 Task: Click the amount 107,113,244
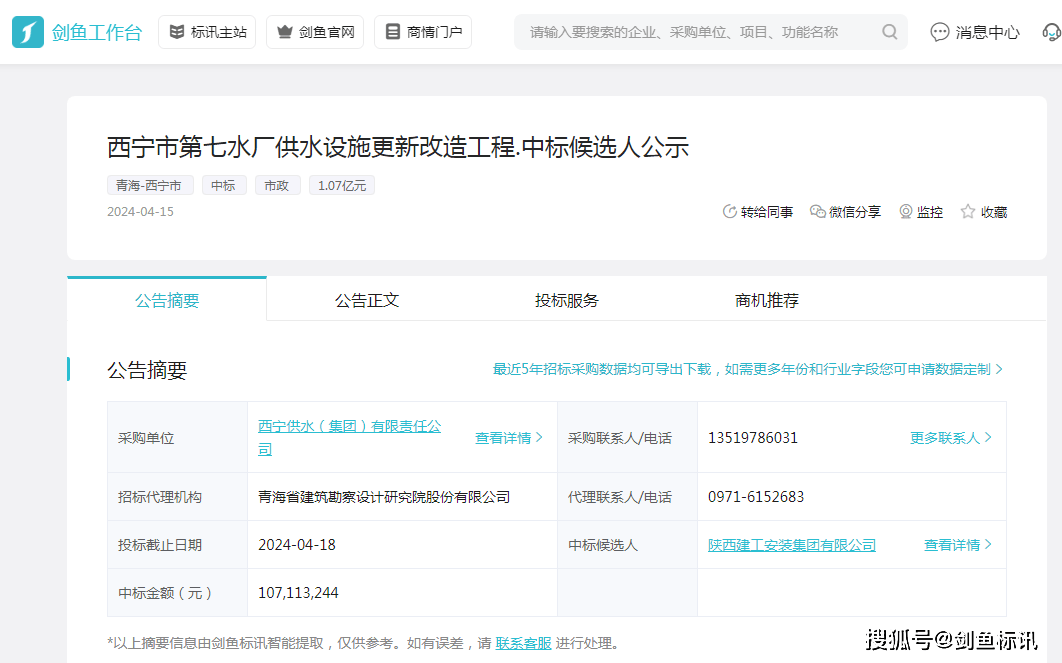tap(298, 593)
